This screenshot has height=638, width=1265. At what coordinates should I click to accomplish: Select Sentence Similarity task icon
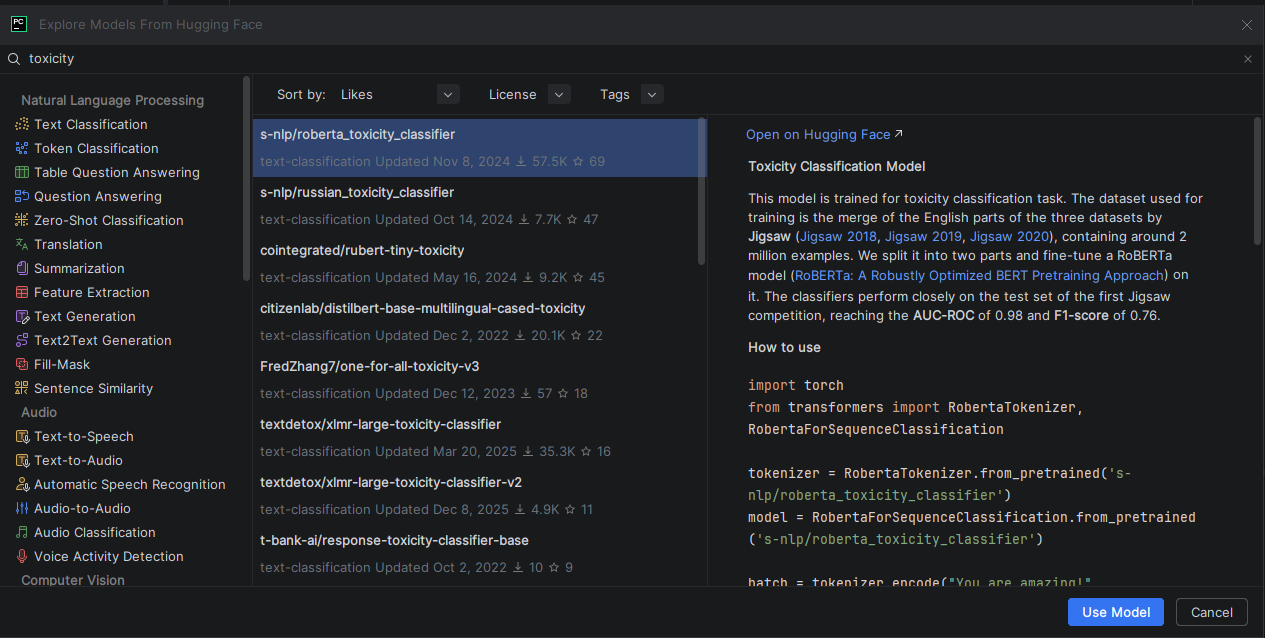22,388
